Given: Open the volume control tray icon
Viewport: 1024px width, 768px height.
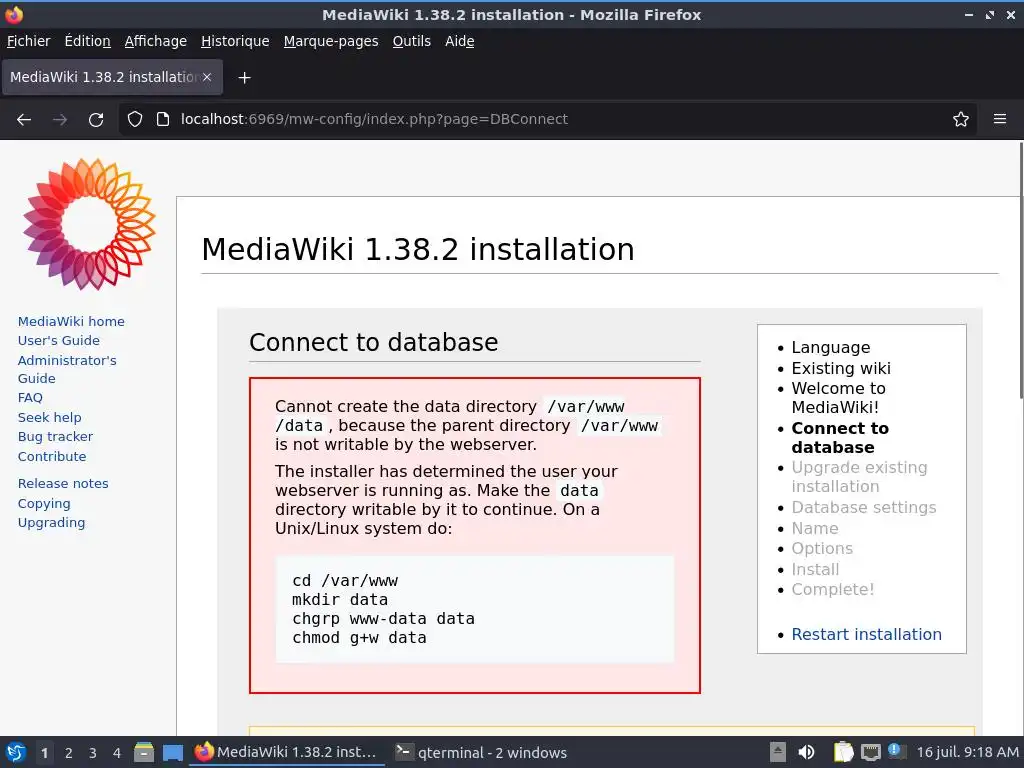Looking at the screenshot, I should point(807,752).
